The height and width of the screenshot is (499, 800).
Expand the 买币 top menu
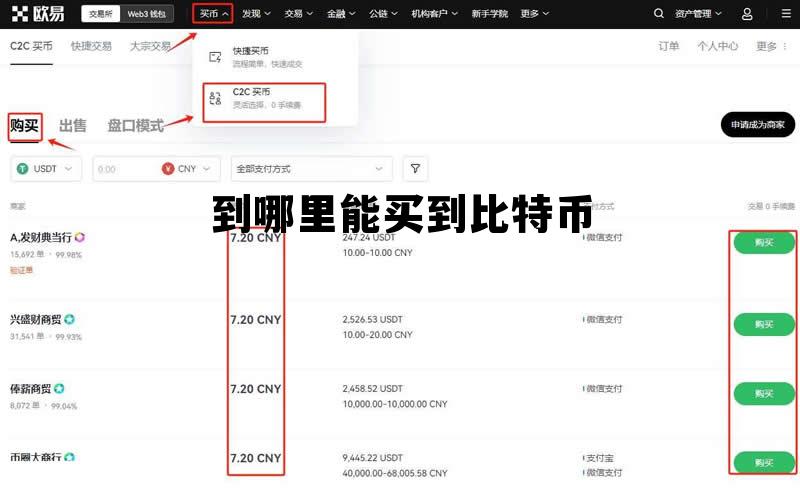tap(213, 14)
